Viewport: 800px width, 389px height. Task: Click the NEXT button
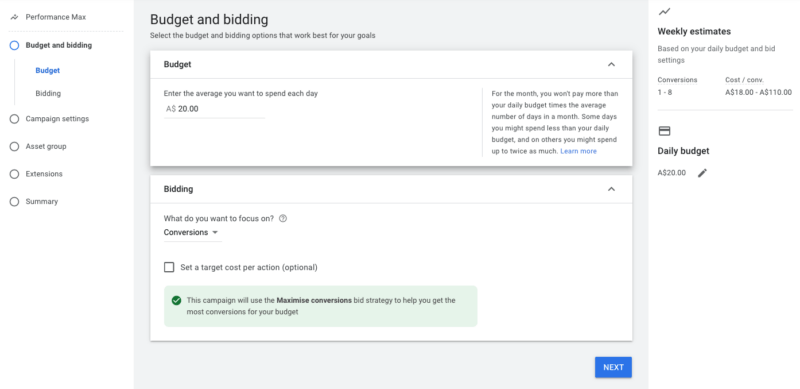613,368
